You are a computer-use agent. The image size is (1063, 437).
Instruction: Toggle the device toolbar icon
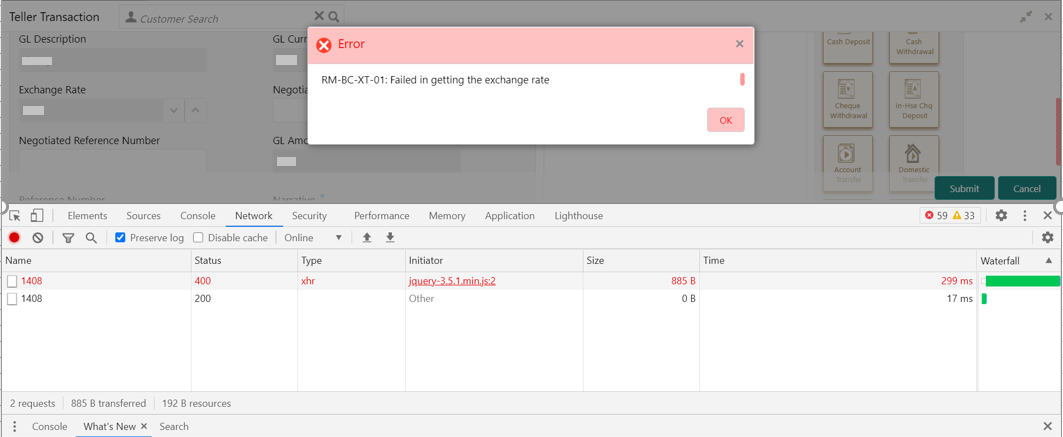[37, 215]
